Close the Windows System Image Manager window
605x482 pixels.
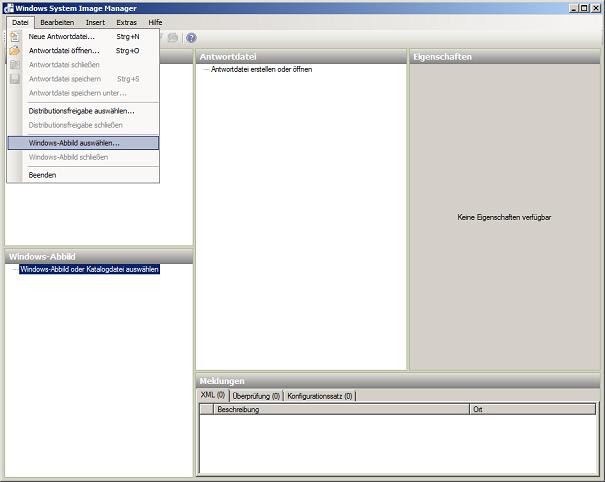[595, 8]
